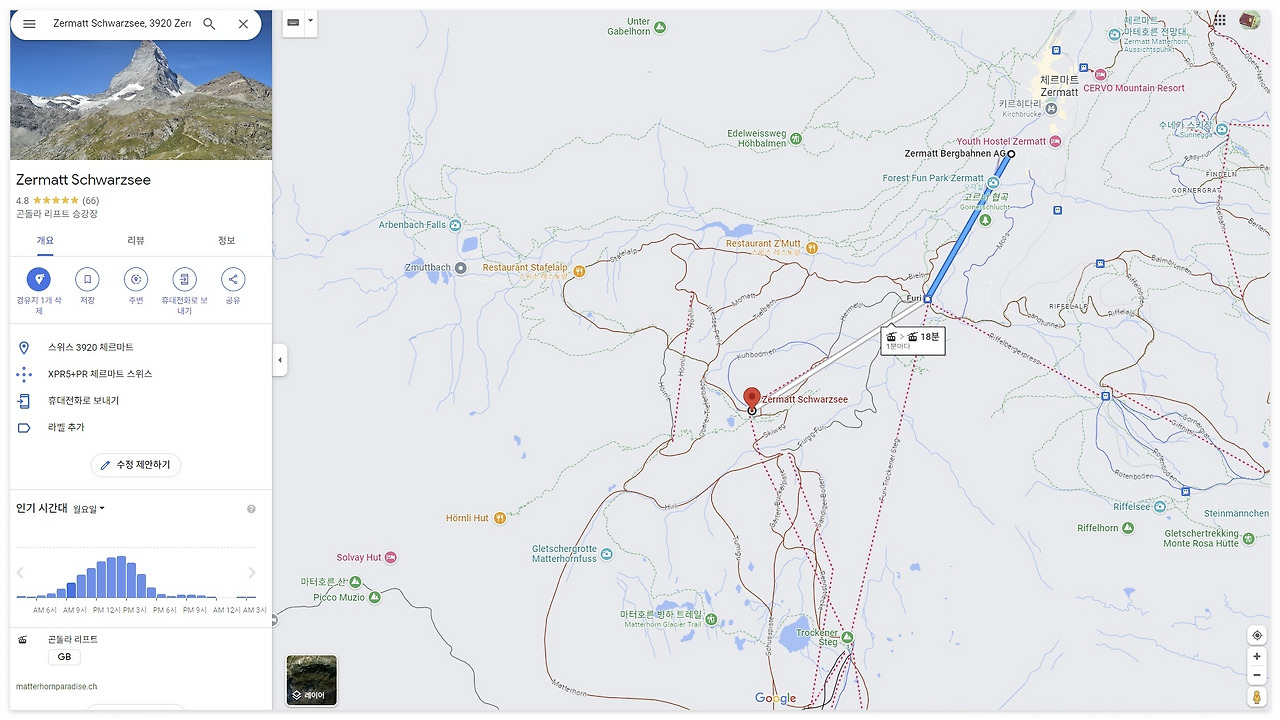Screen dimensions: 1280x720
Task: Select the 마터호른 빙하 트레일 marker
Action: (711, 620)
